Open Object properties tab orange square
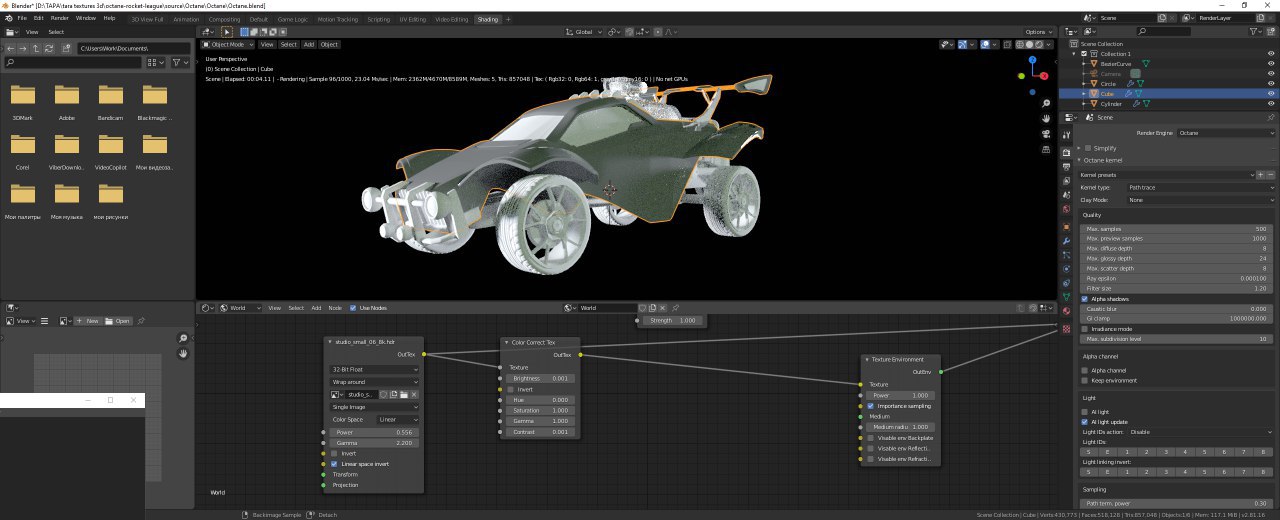1280x520 pixels. [x=1066, y=226]
